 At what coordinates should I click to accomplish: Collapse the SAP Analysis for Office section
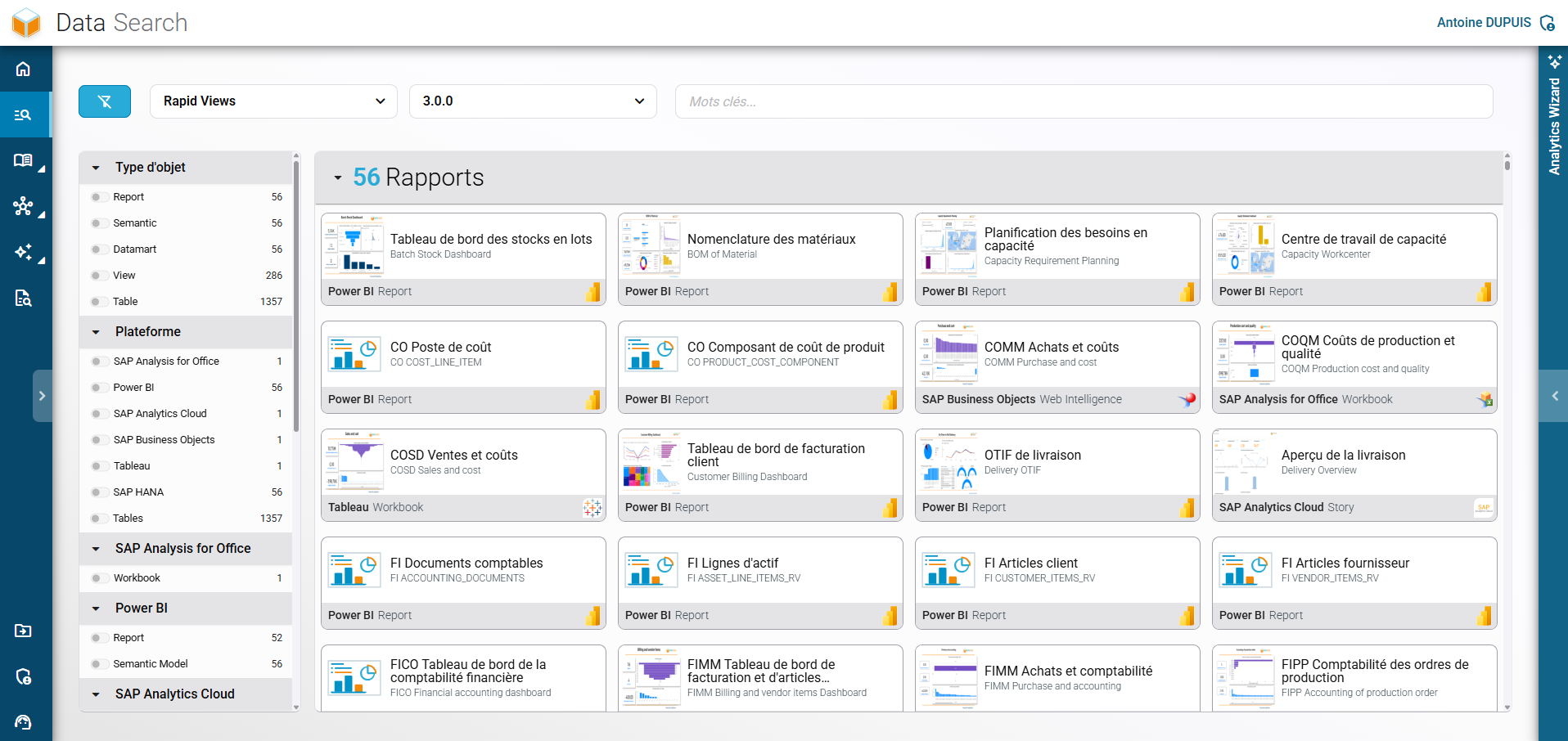click(x=96, y=549)
